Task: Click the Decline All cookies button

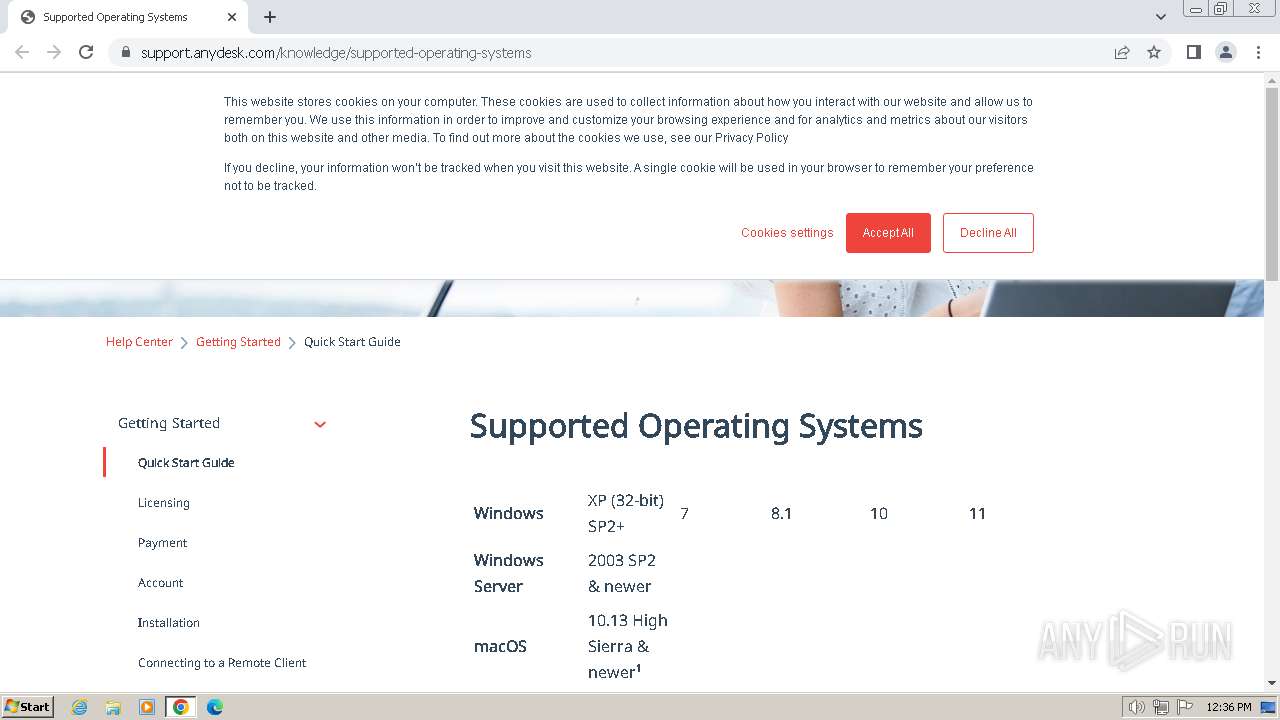Action: pyautogui.click(x=988, y=233)
